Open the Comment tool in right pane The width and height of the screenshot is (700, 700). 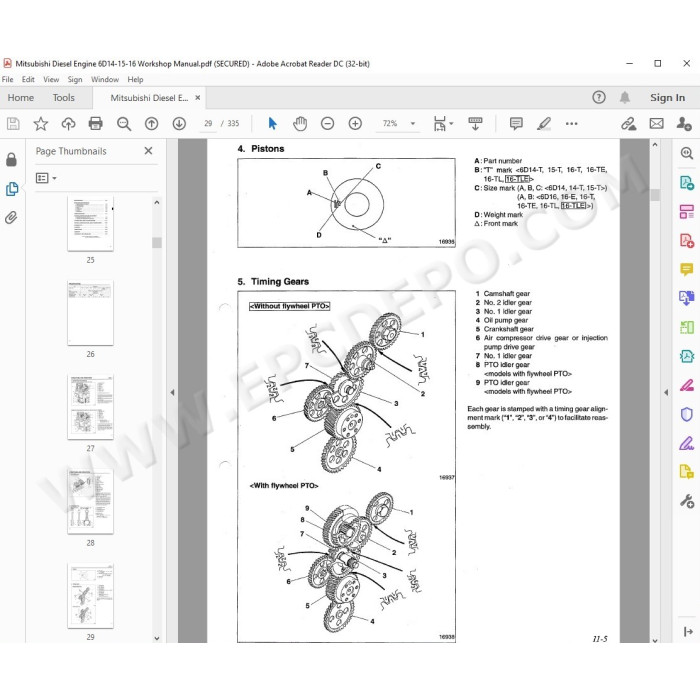click(687, 269)
